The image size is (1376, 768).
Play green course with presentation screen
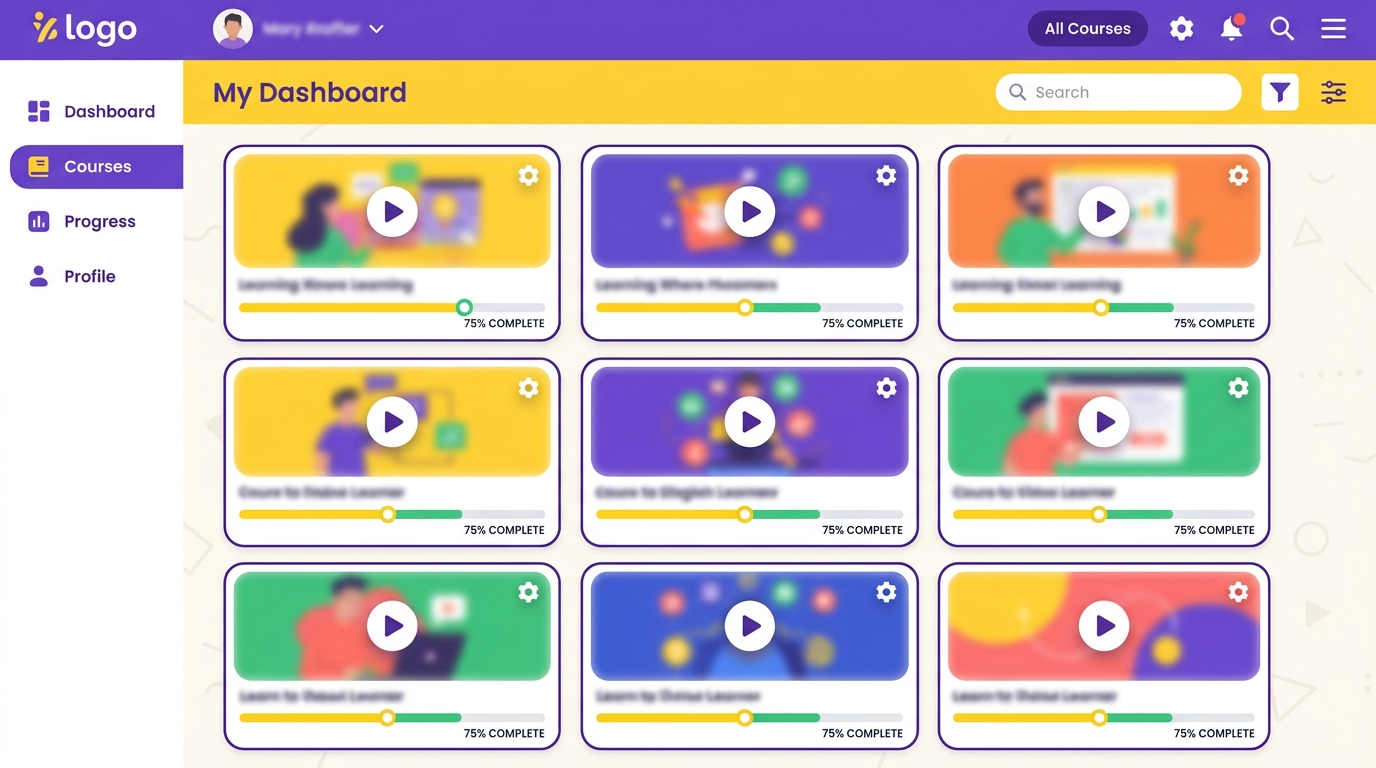click(1104, 422)
